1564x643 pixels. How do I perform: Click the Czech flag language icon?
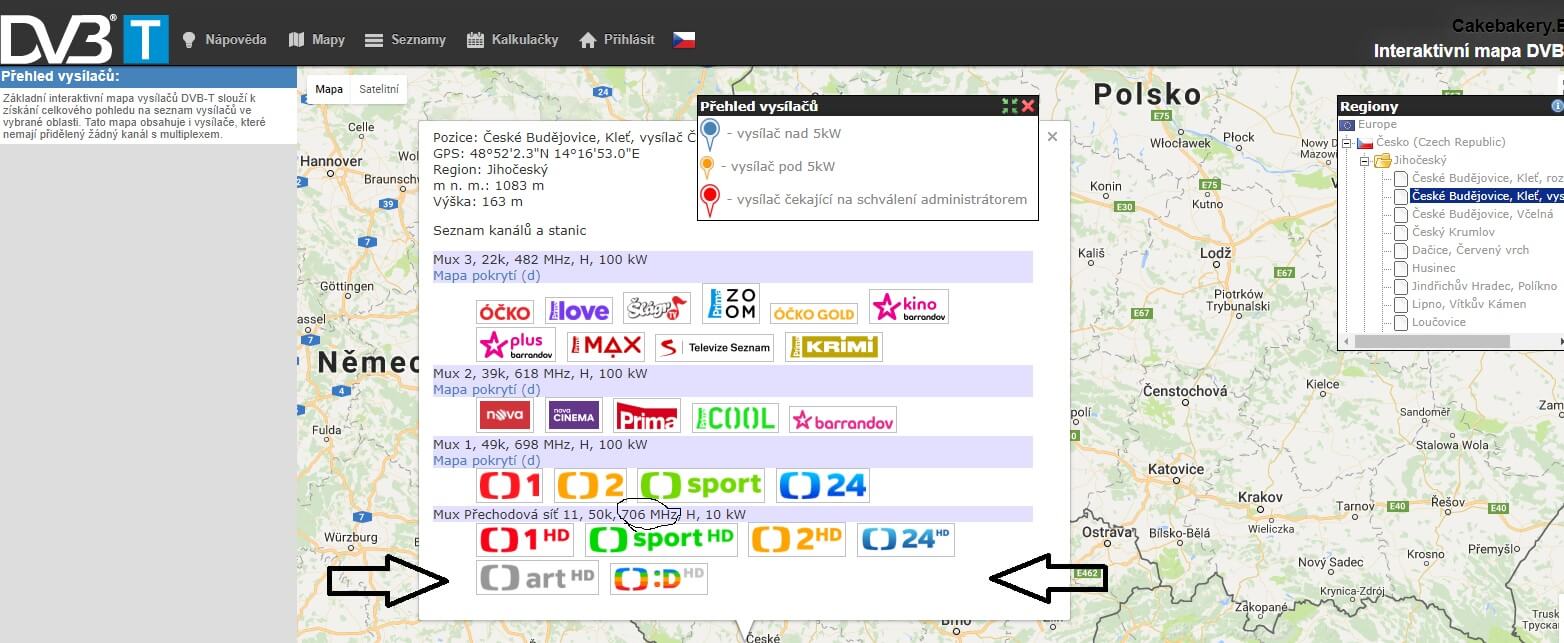(683, 40)
